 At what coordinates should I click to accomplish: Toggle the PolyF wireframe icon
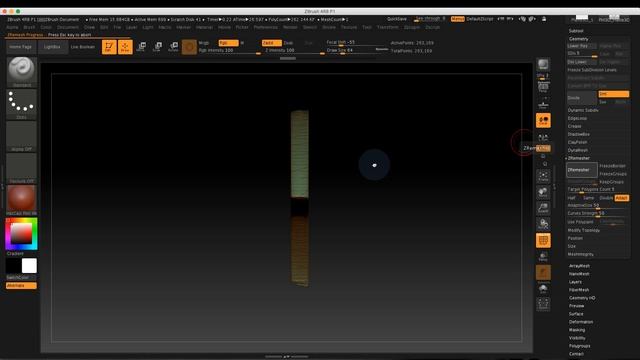coord(543,240)
